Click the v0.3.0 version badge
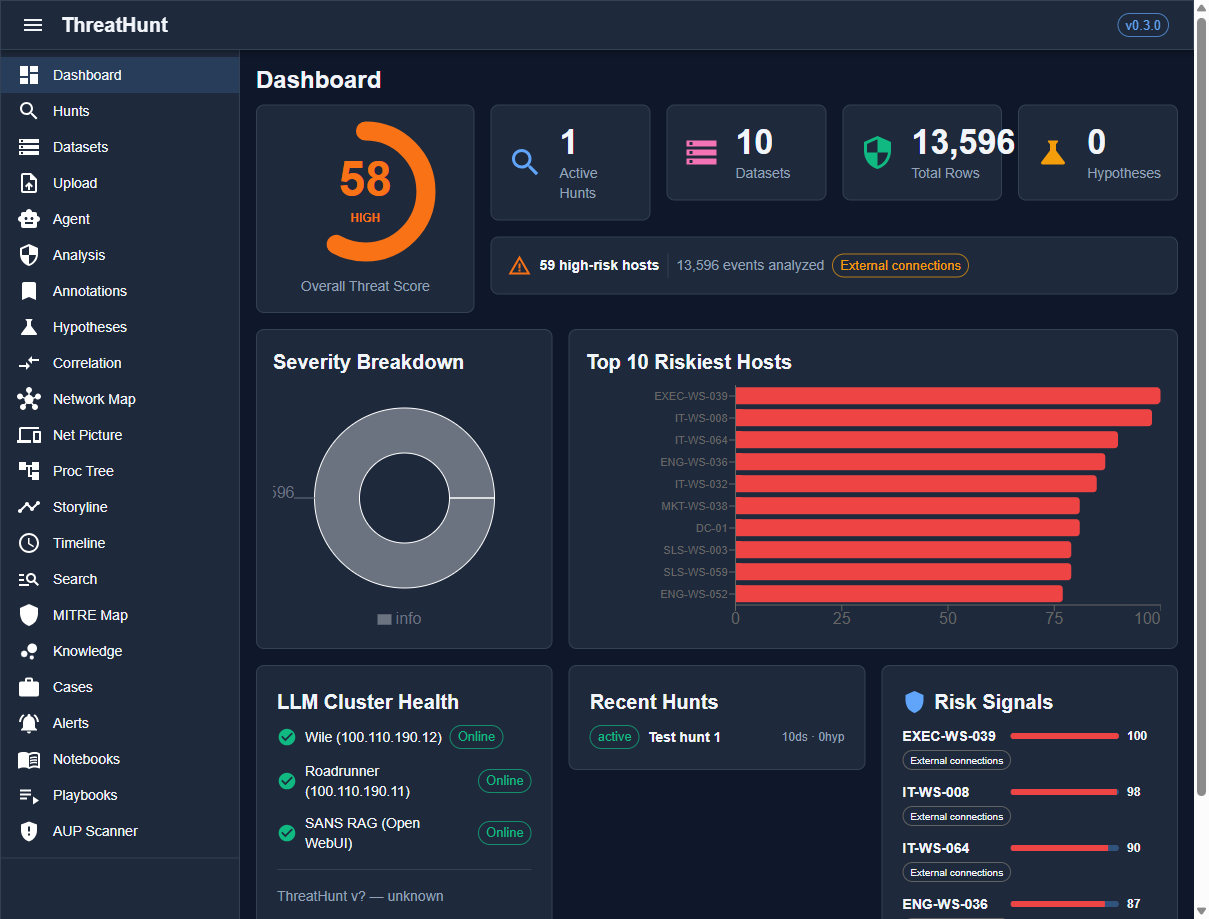The width and height of the screenshot is (1209, 919). click(1142, 25)
